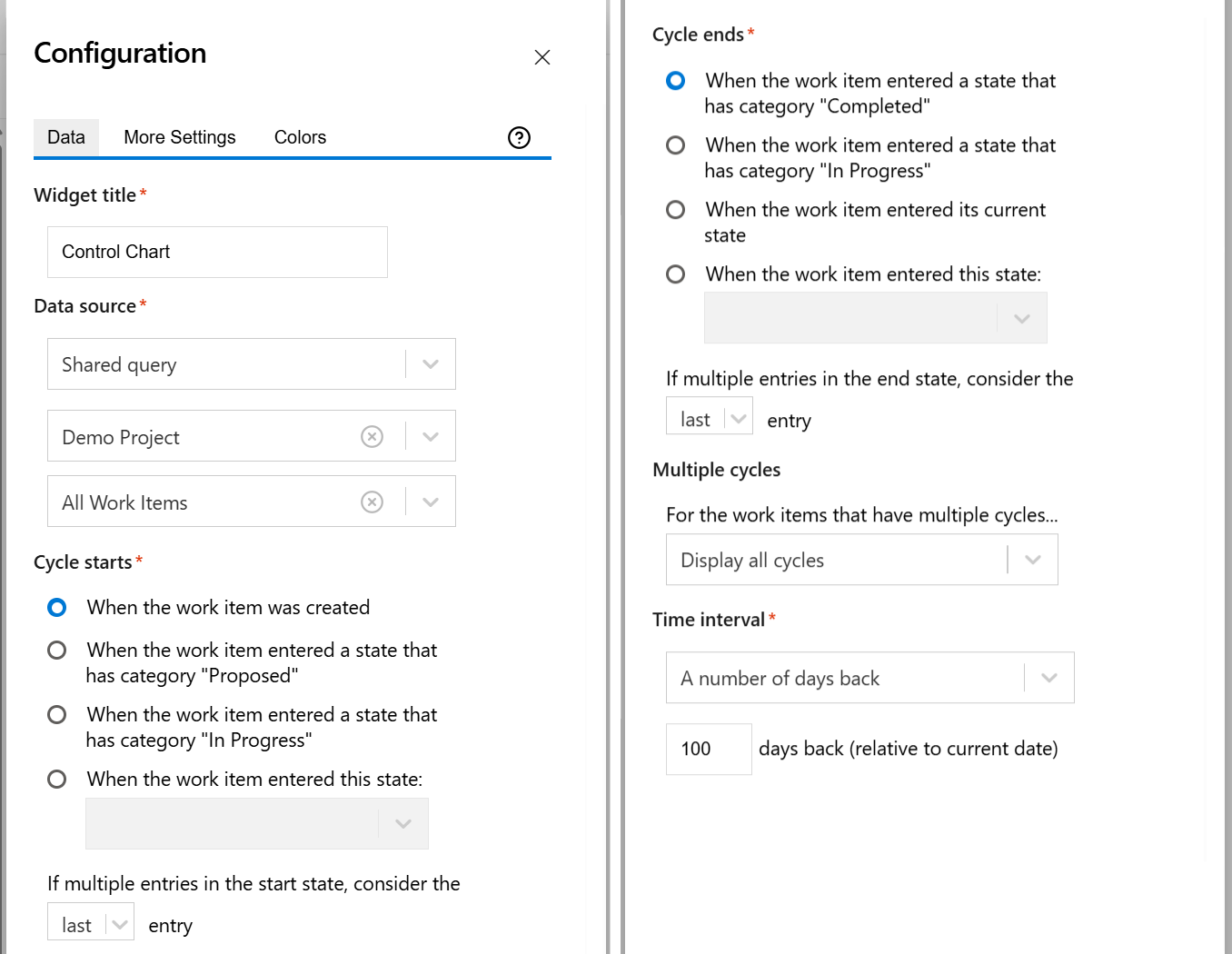Select the Data tab
The width and height of the screenshot is (1232, 954).
(x=66, y=137)
